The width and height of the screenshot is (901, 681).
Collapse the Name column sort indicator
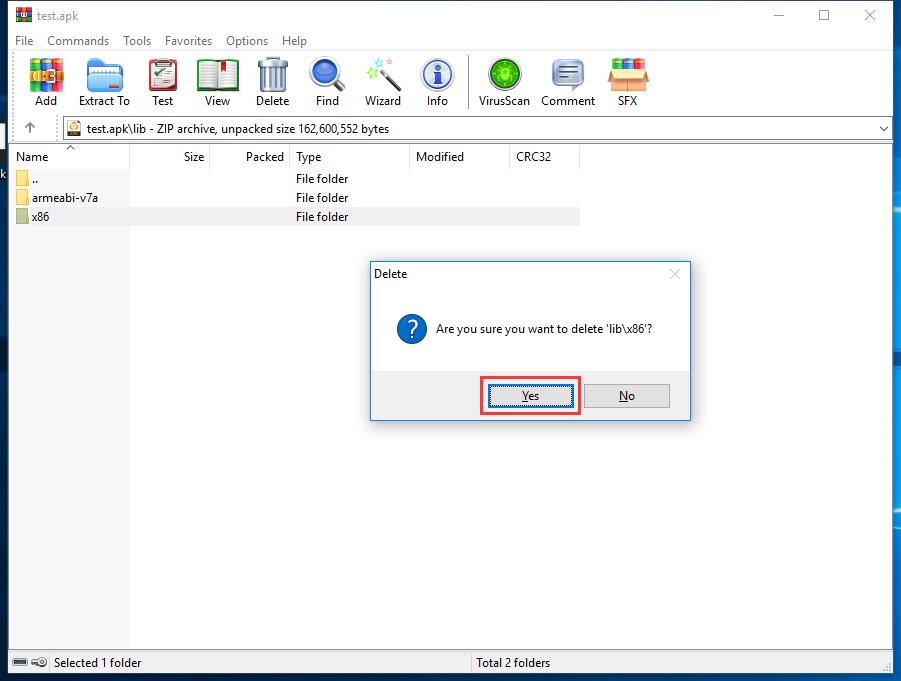pos(69,147)
